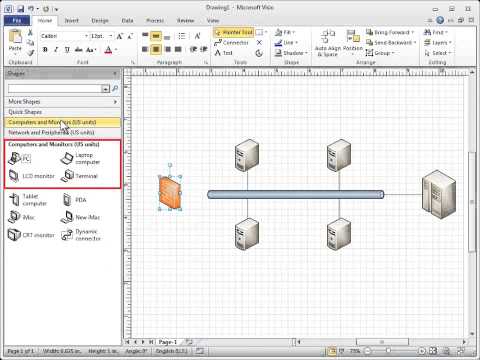Select the Laptop computer shape
480x360 pixels.
[80, 159]
